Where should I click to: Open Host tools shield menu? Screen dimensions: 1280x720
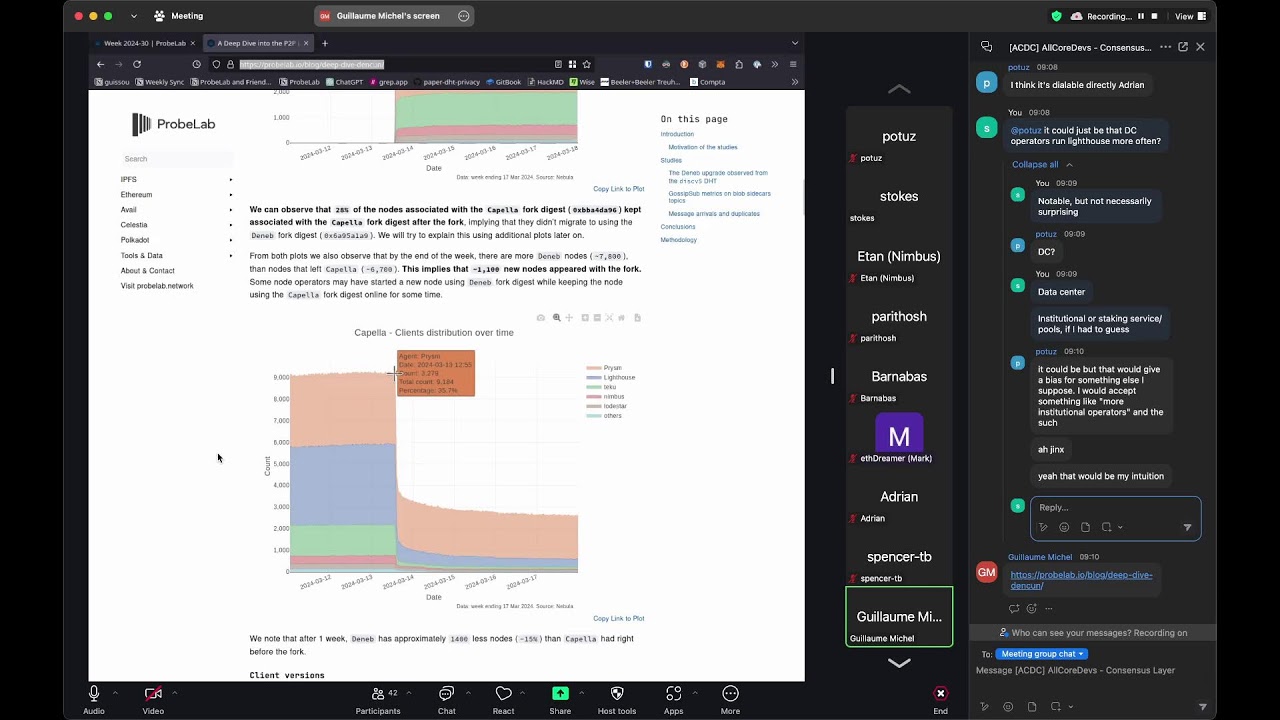pyautogui.click(x=617, y=699)
